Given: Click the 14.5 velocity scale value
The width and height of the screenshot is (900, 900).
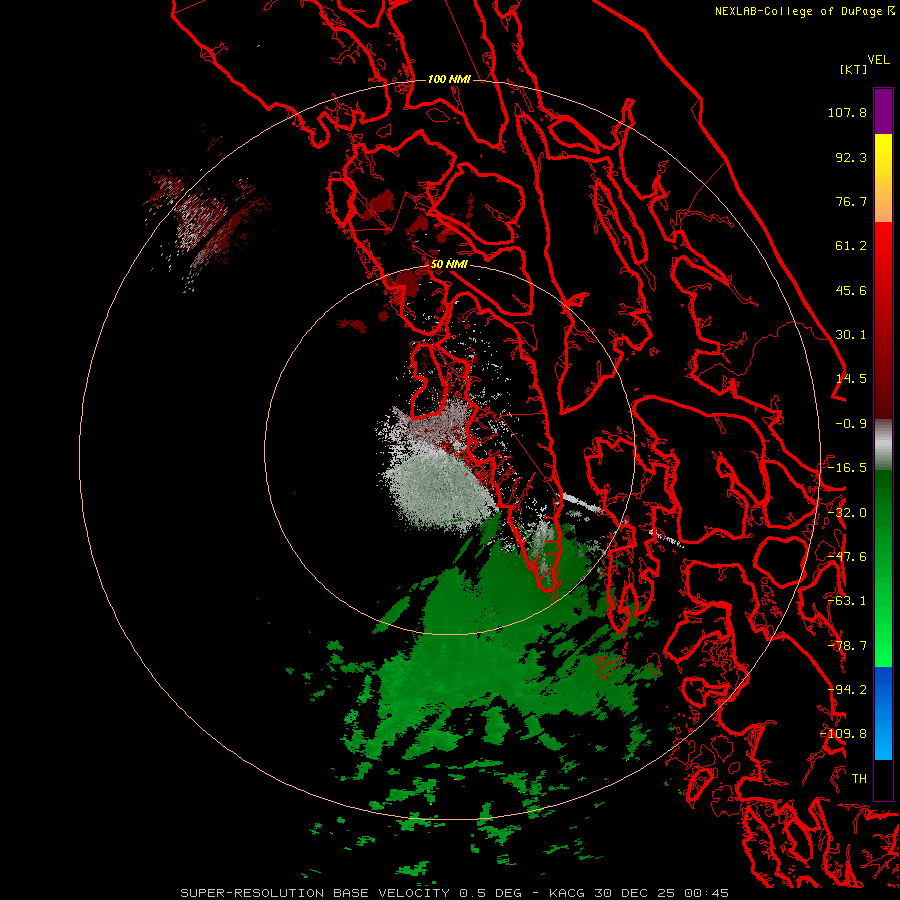Looking at the screenshot, I should [851, 379].
